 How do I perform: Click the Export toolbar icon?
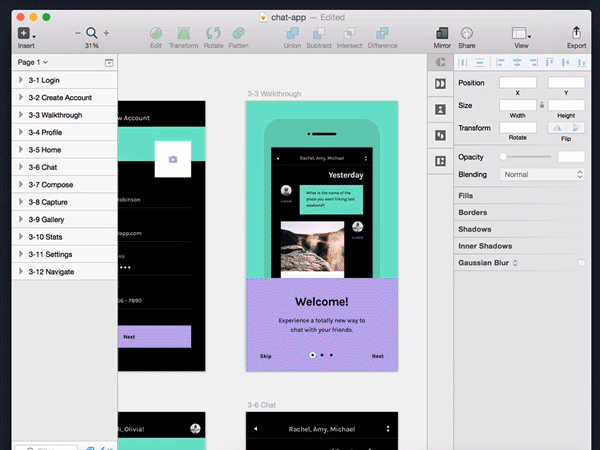[x=576, y=33]
